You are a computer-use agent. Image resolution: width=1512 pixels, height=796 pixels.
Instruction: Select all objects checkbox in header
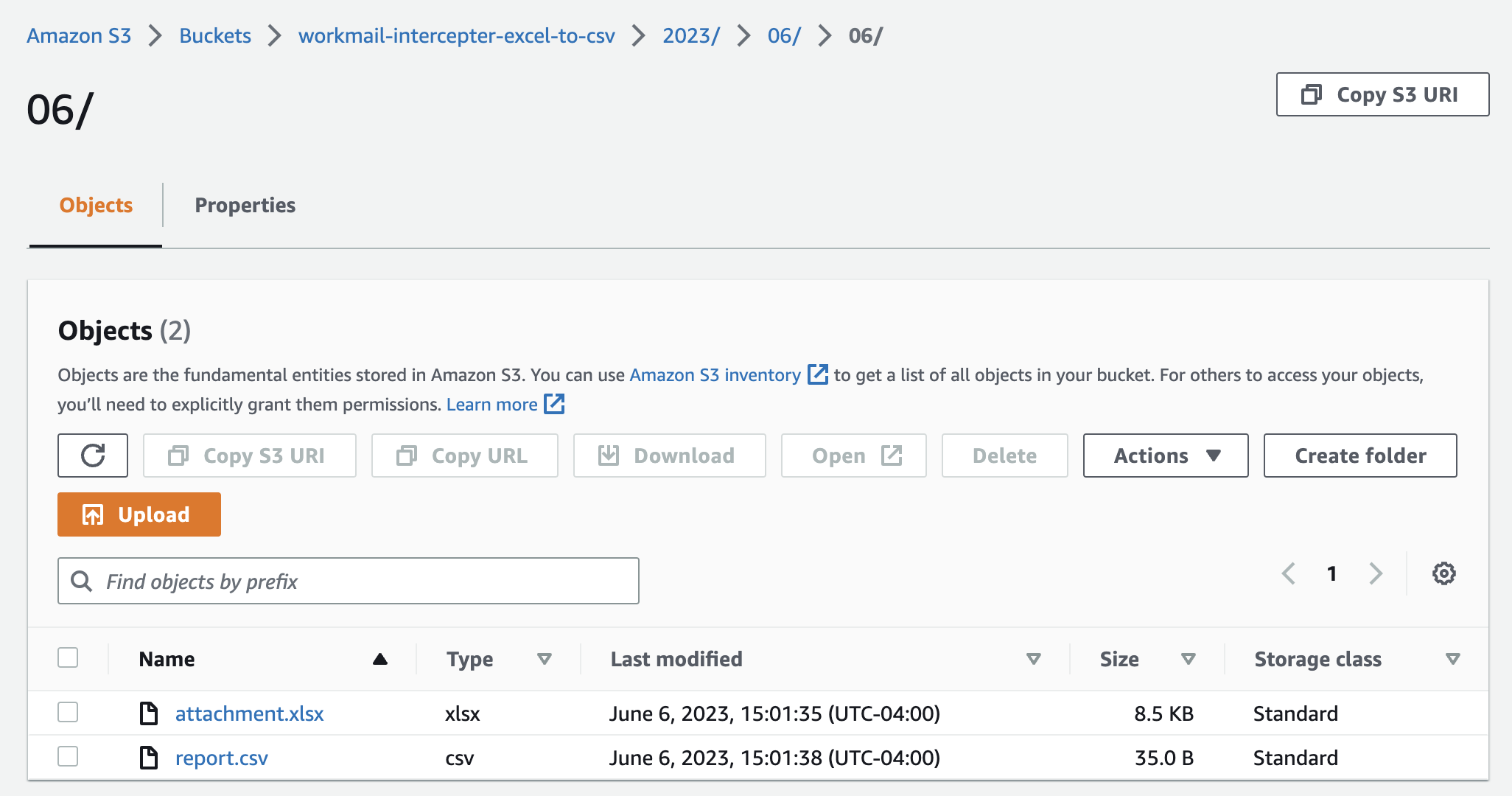pos(68,657)
